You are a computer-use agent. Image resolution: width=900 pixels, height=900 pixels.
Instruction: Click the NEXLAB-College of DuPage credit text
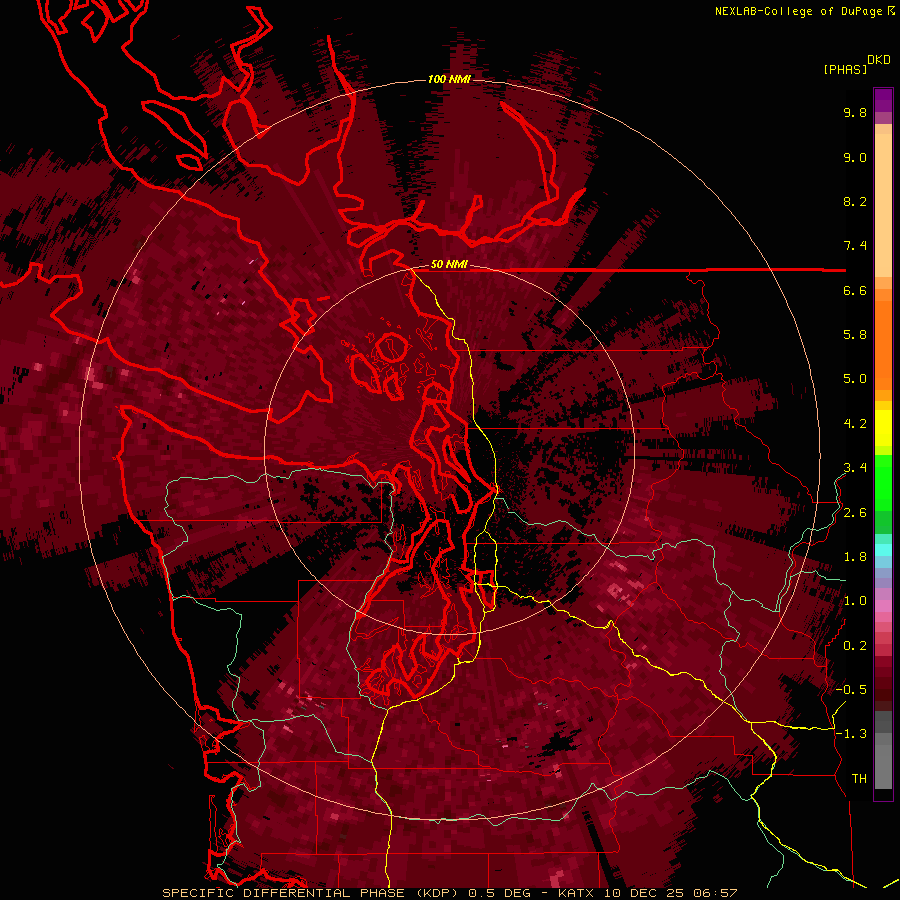coord(799,11)
